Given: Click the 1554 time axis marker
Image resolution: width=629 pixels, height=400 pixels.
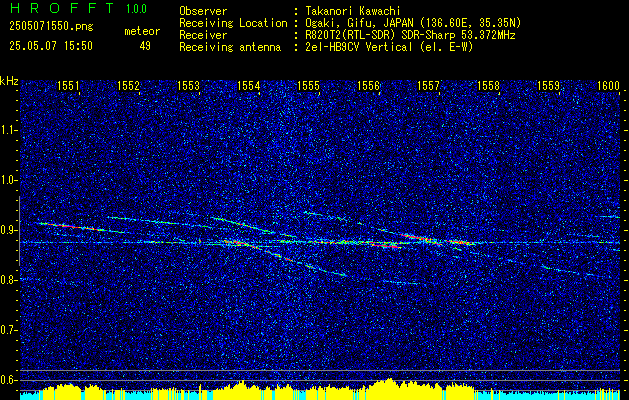Looking at the screenshot, I should pyautogui.click(x=248, y=85).
